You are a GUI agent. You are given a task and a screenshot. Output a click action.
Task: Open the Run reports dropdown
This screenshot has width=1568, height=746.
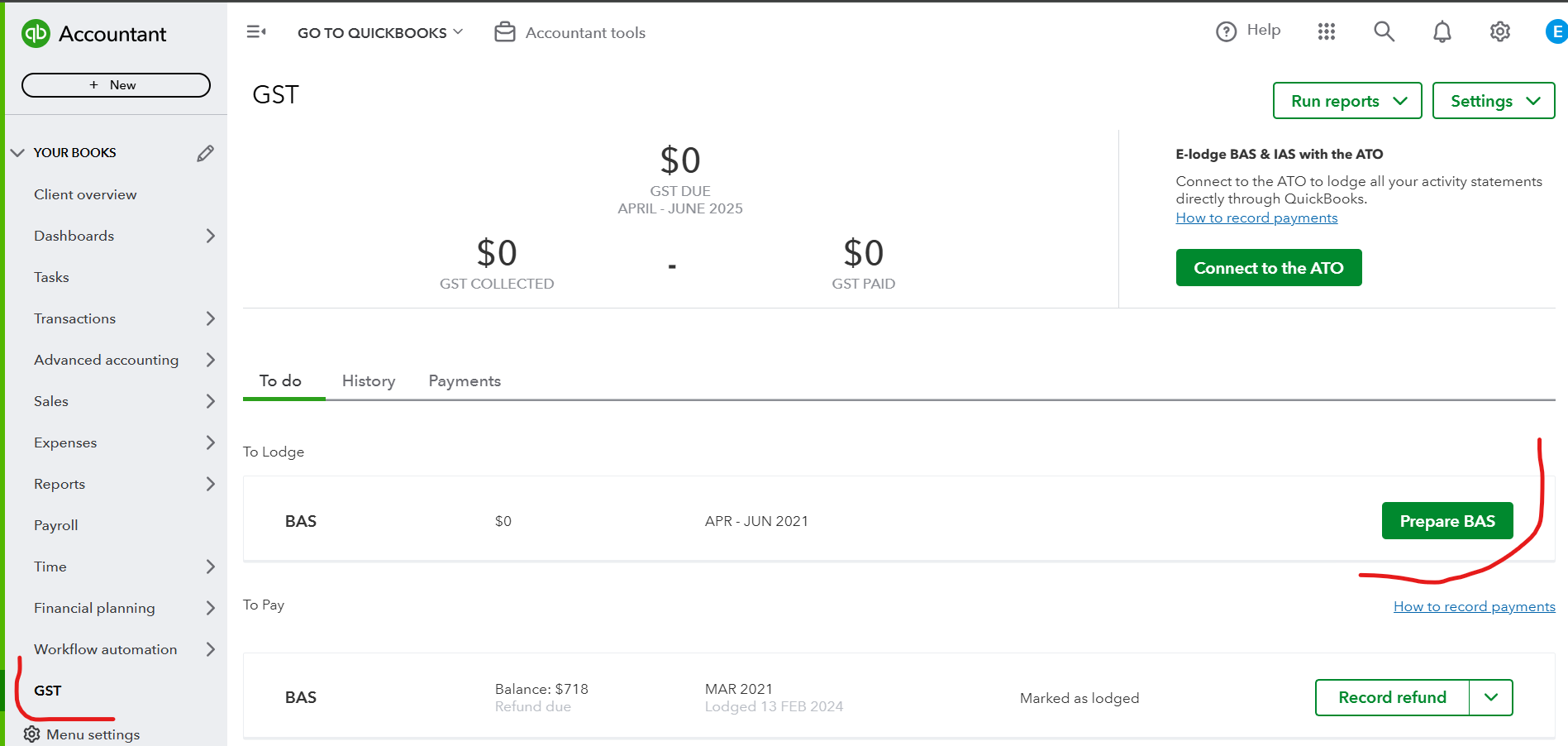1347,101
